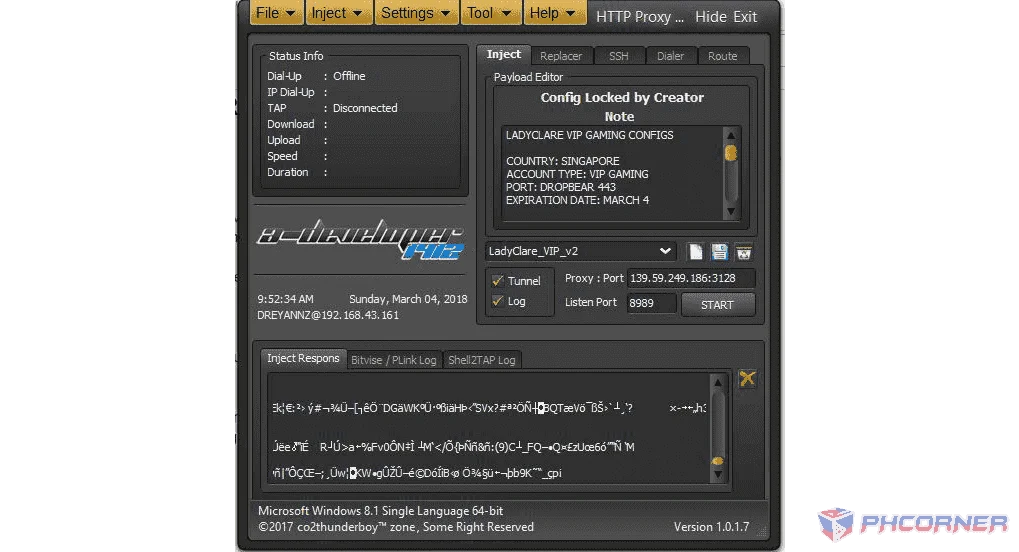
Task: Click the a-developer logo banner
Action: click(361, 239)
